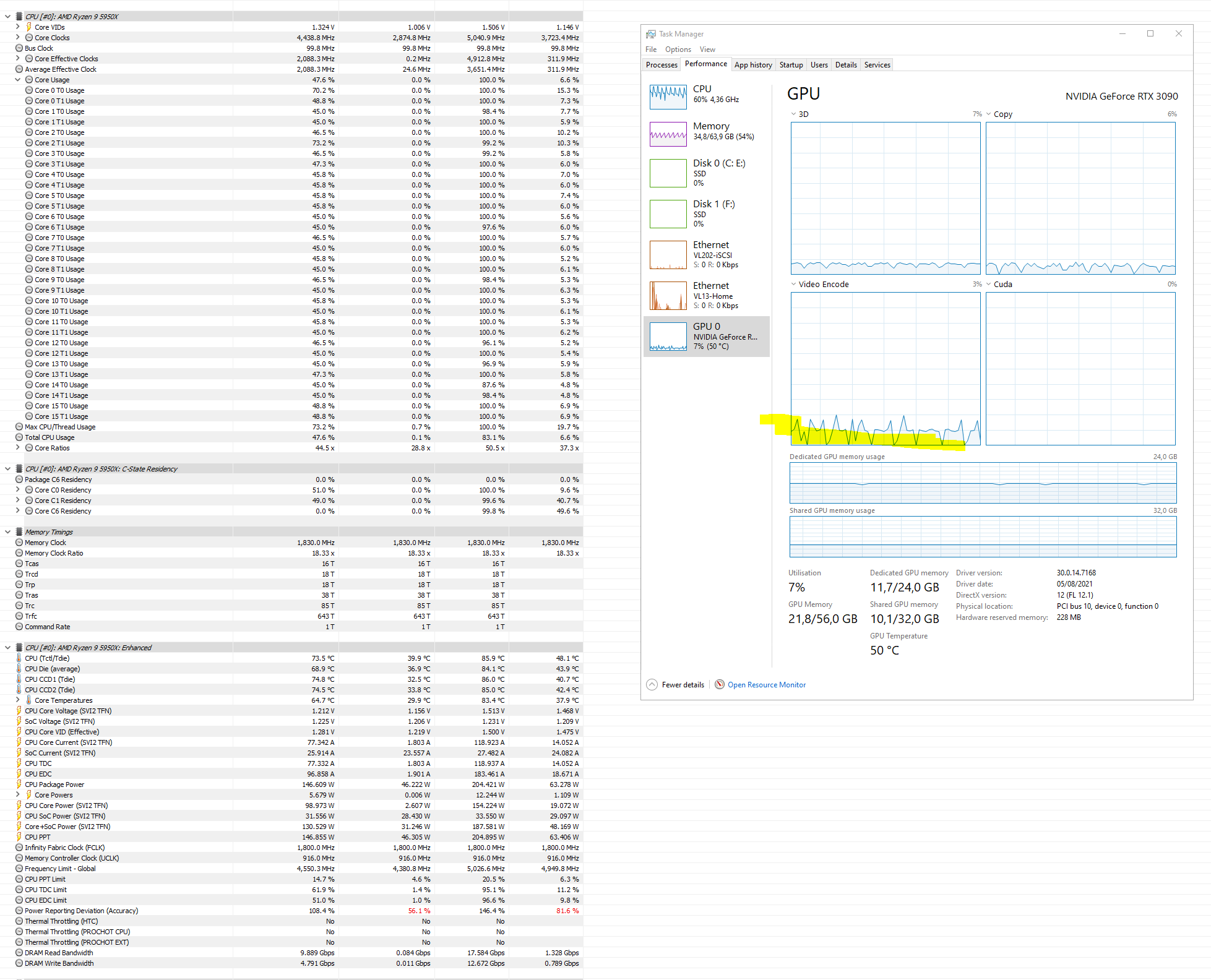Screen dimensions: 1211x980
Task: Select the GPU 0 sidebar entry
Action: [x=707, y=336]
